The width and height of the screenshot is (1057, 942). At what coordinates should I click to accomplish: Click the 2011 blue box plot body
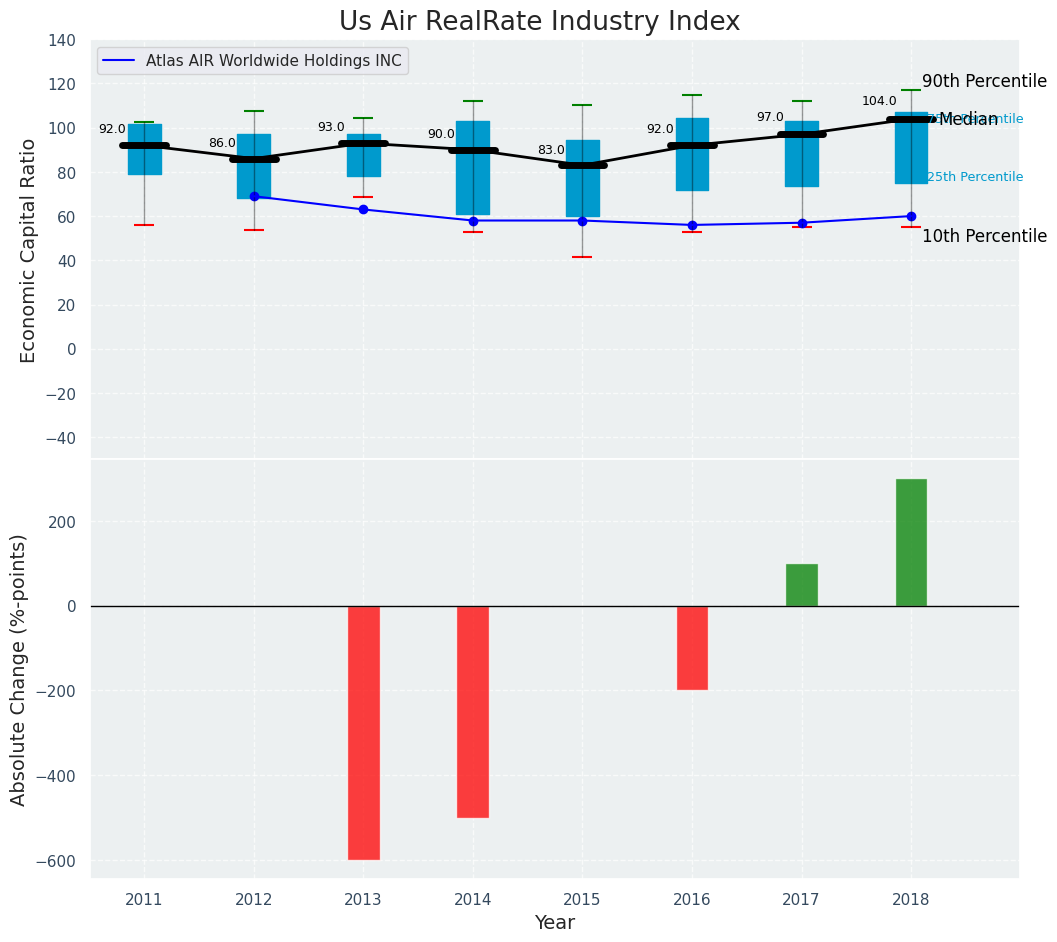pos(145,149)
